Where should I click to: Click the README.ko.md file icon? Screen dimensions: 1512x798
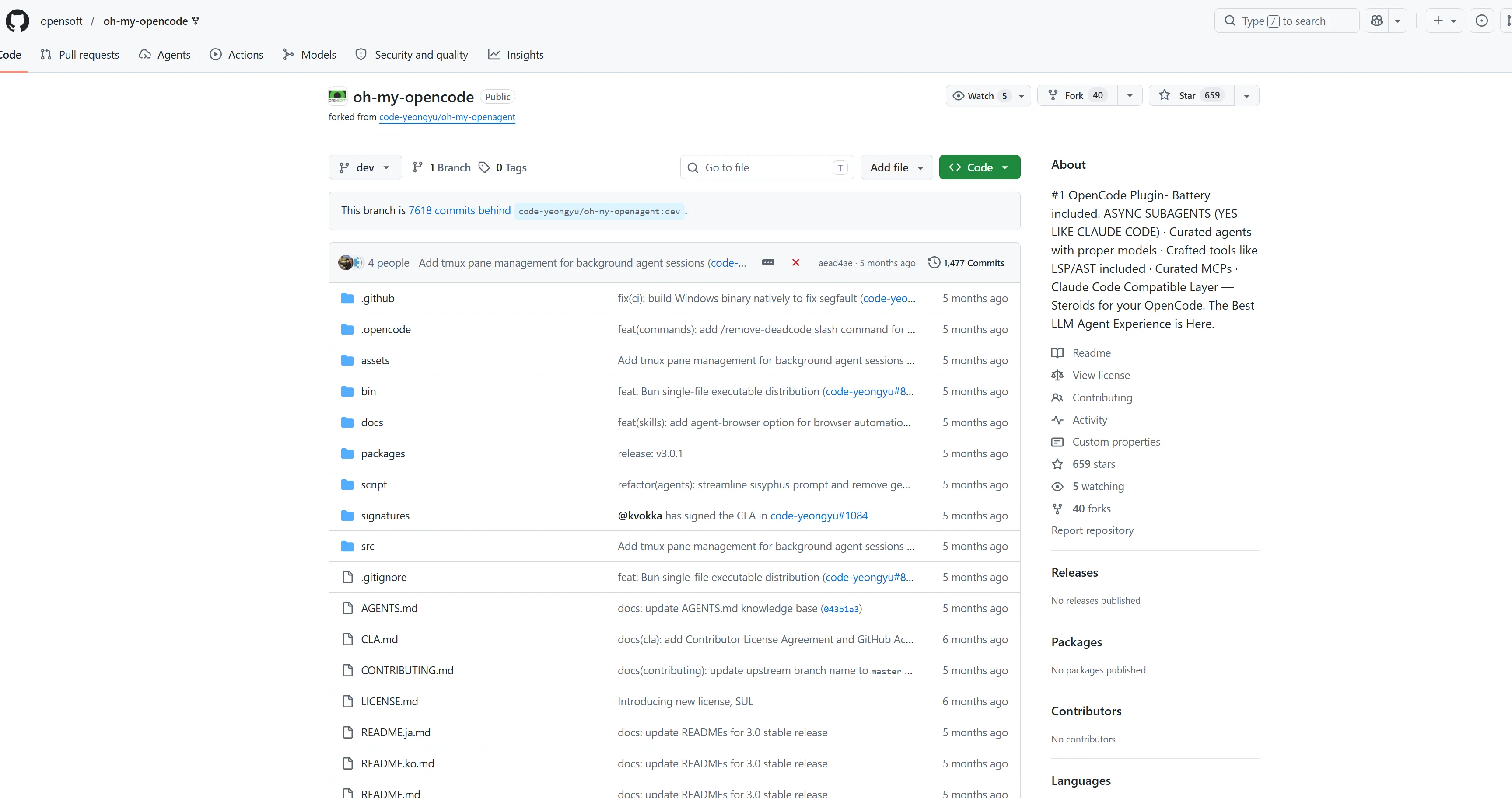point(347,764)
